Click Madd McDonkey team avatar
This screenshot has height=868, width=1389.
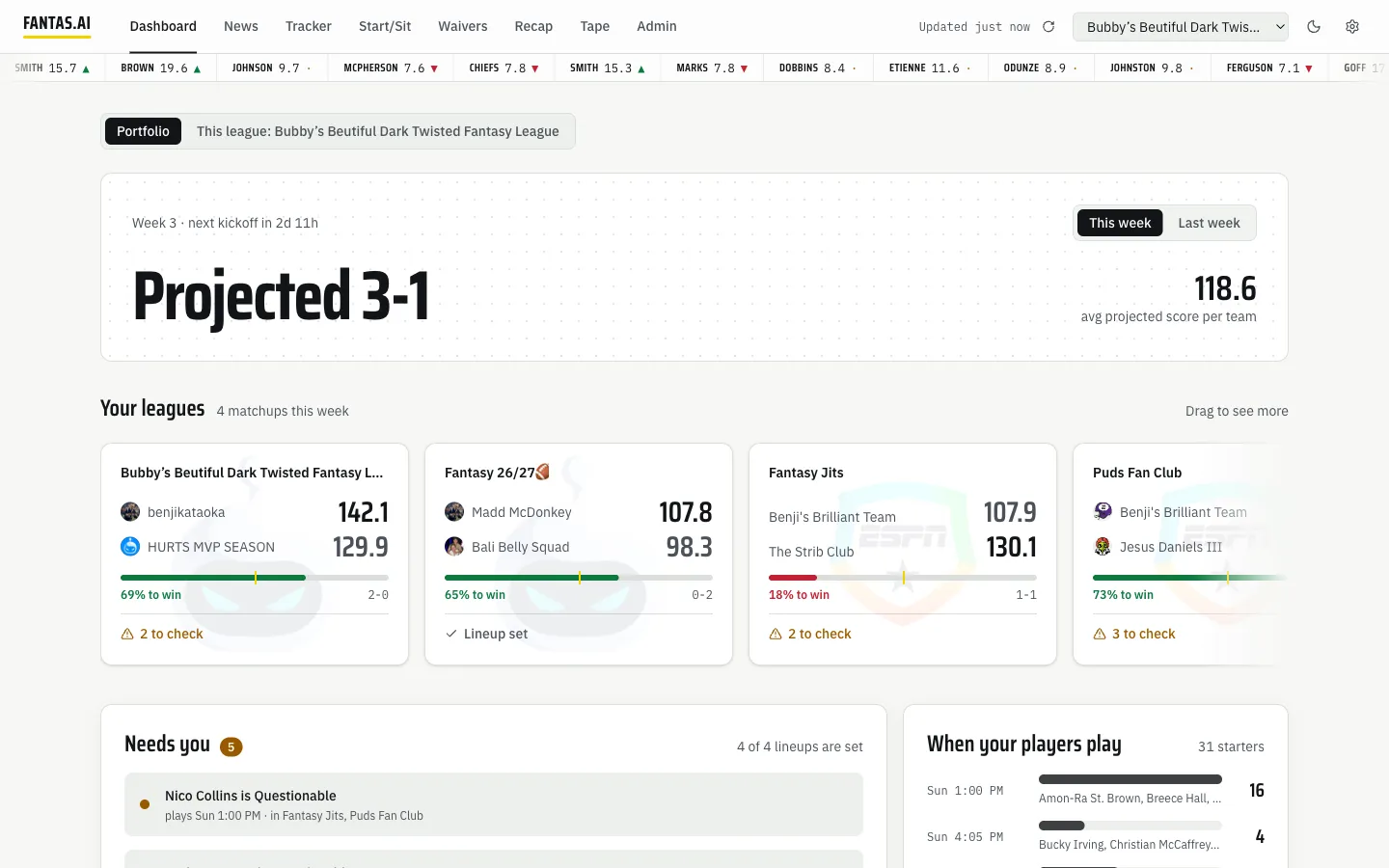click(454, 512)
